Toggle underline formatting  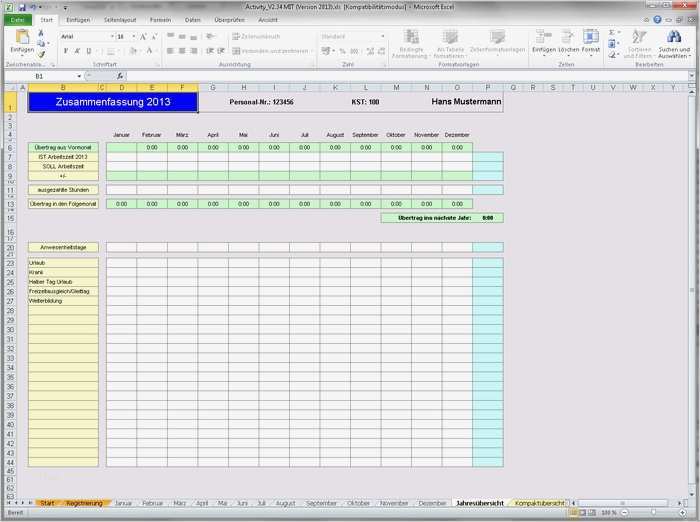tap(89, 51)
